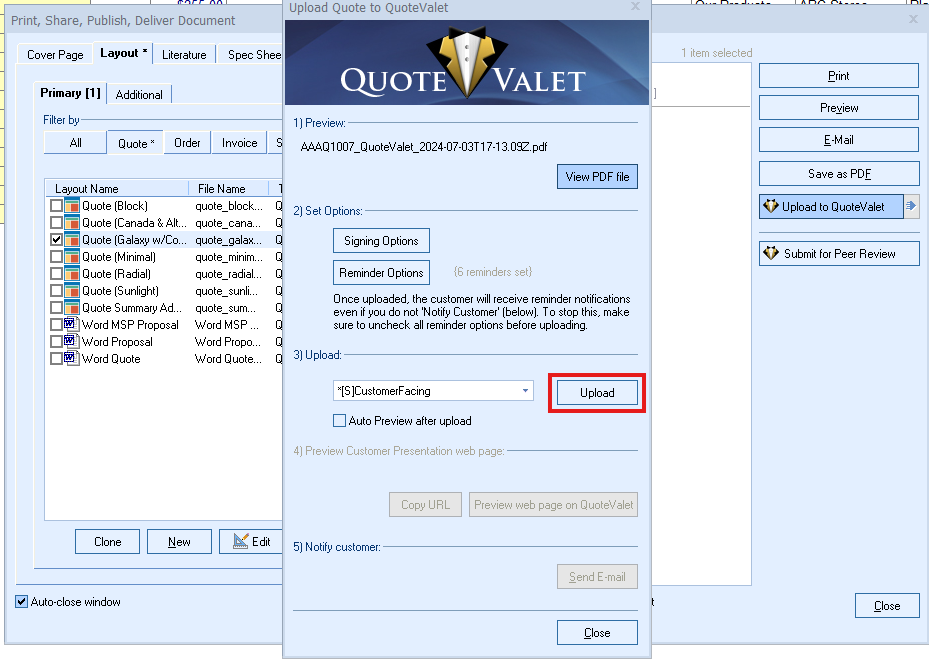Check the Word Proposal checkbox
The width and height of the screenshot is (929, 662).
pos(56,342)
